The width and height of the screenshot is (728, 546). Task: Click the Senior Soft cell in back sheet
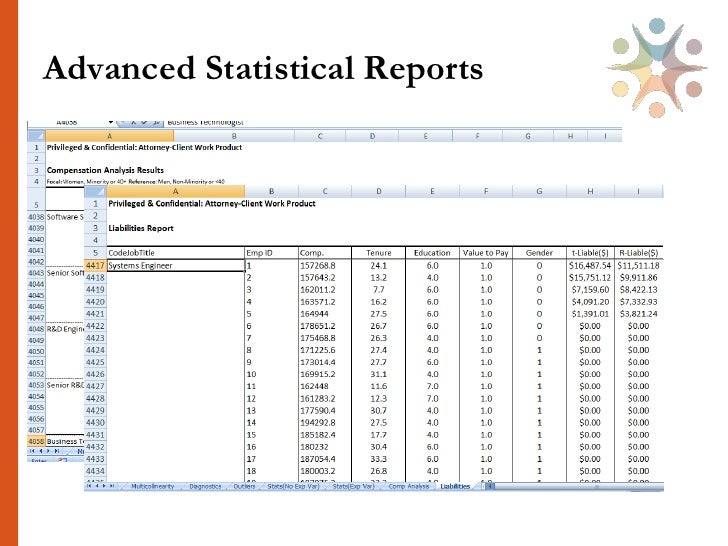pos(65,273)
